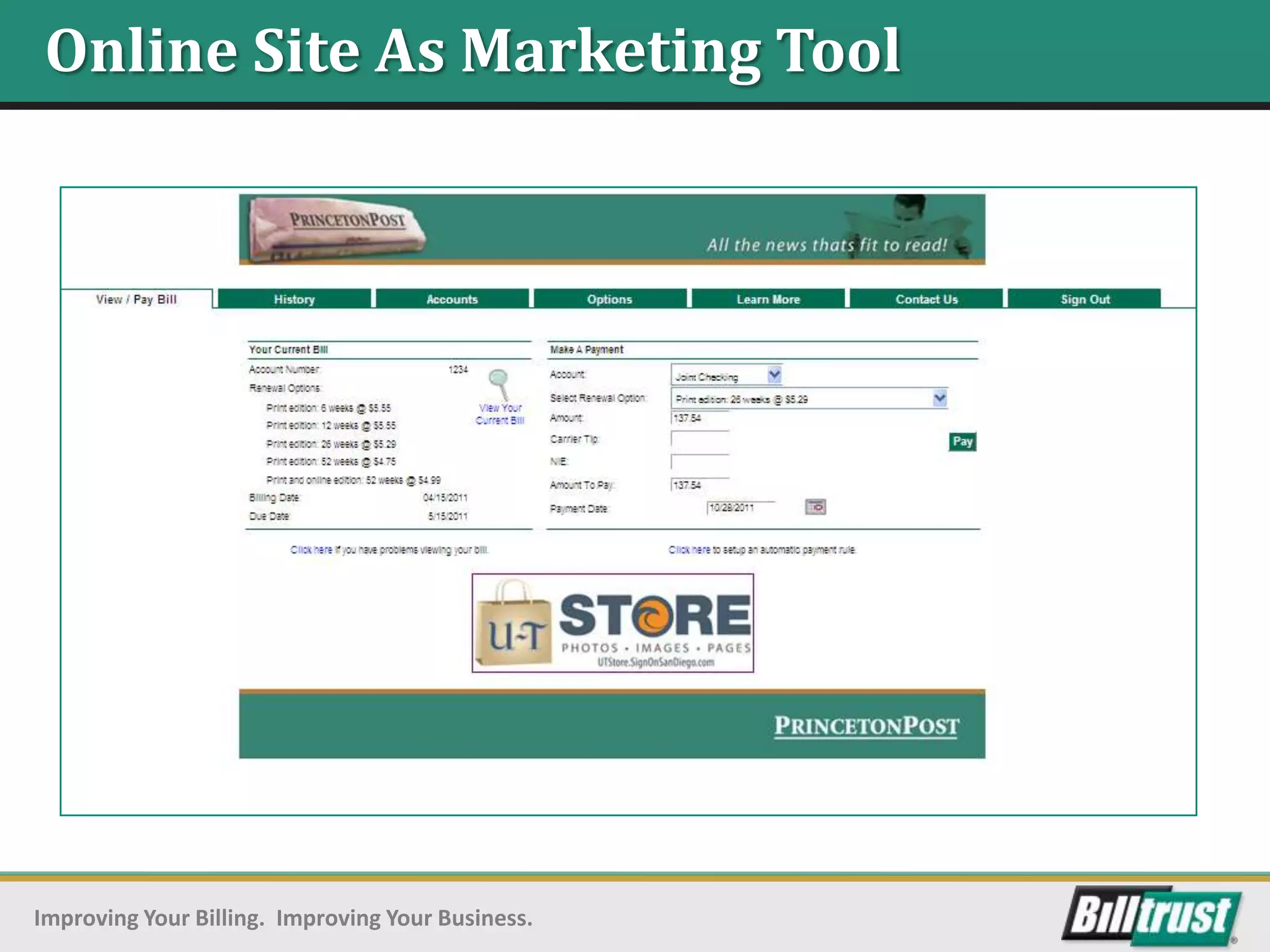Select the Amount To Pay field

[699, 485]
